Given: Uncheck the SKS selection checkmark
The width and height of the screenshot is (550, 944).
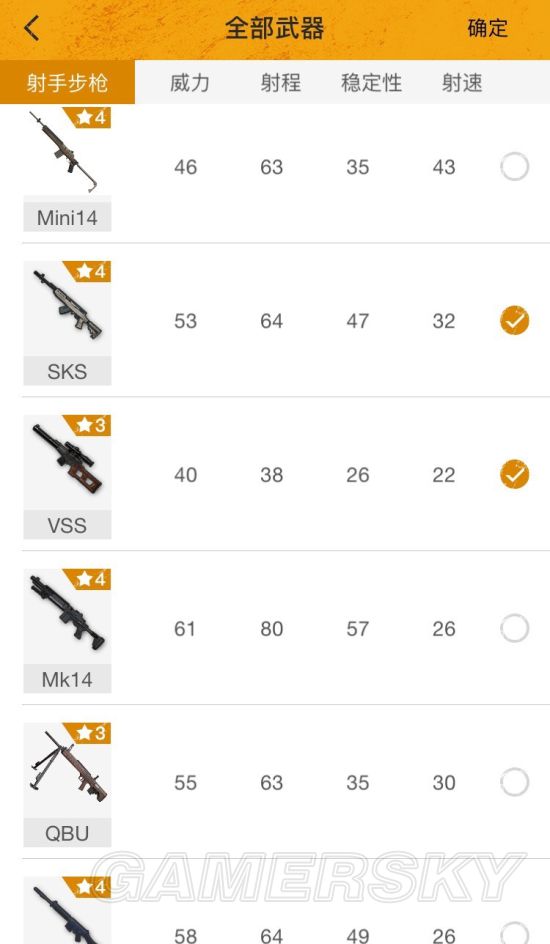Looking at the screenshot, I should pyautogui.click(x=514, y=320).
